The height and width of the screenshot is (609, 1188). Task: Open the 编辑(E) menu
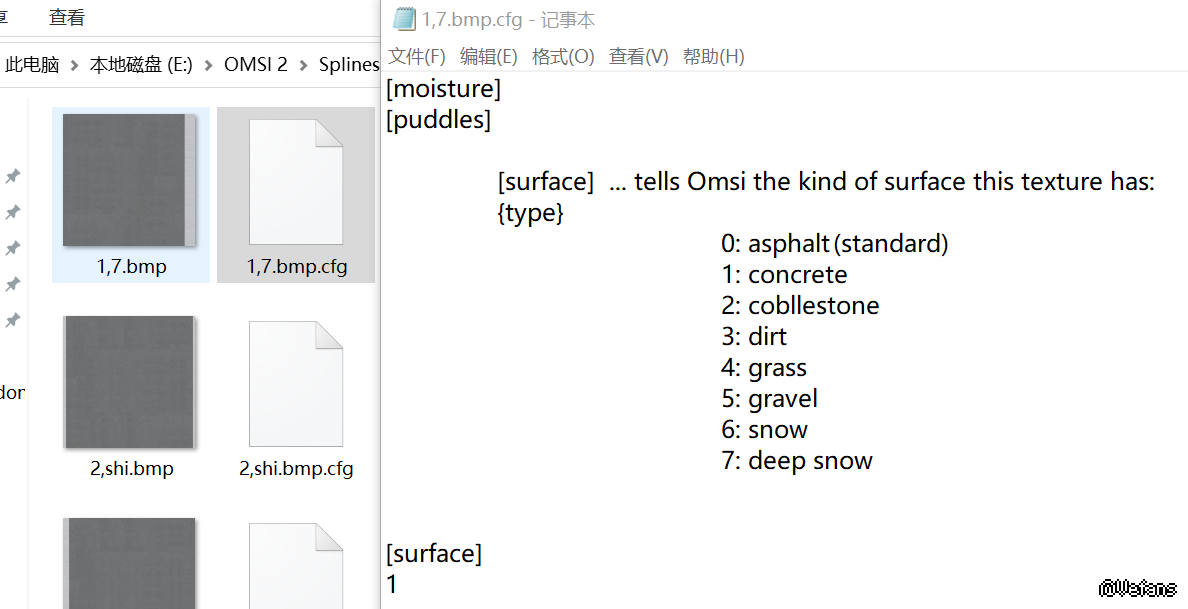(x=489, y=57)
